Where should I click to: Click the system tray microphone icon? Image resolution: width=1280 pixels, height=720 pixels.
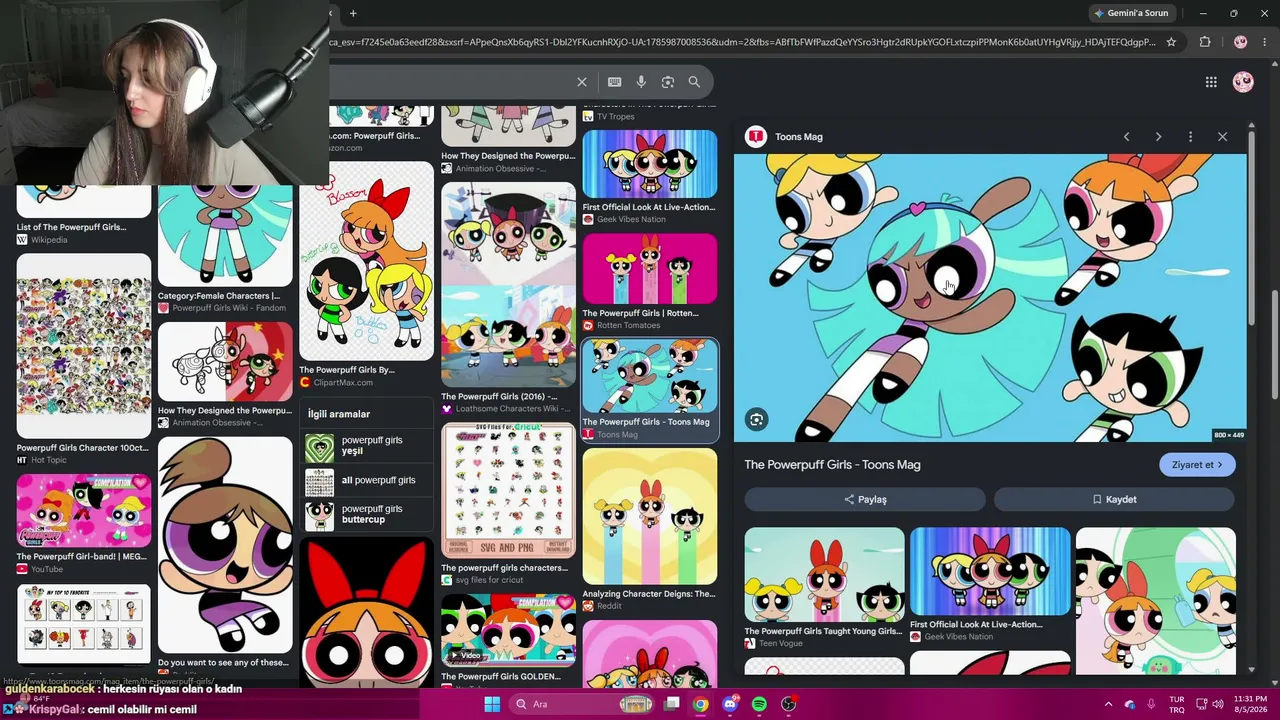[1151, 704]
